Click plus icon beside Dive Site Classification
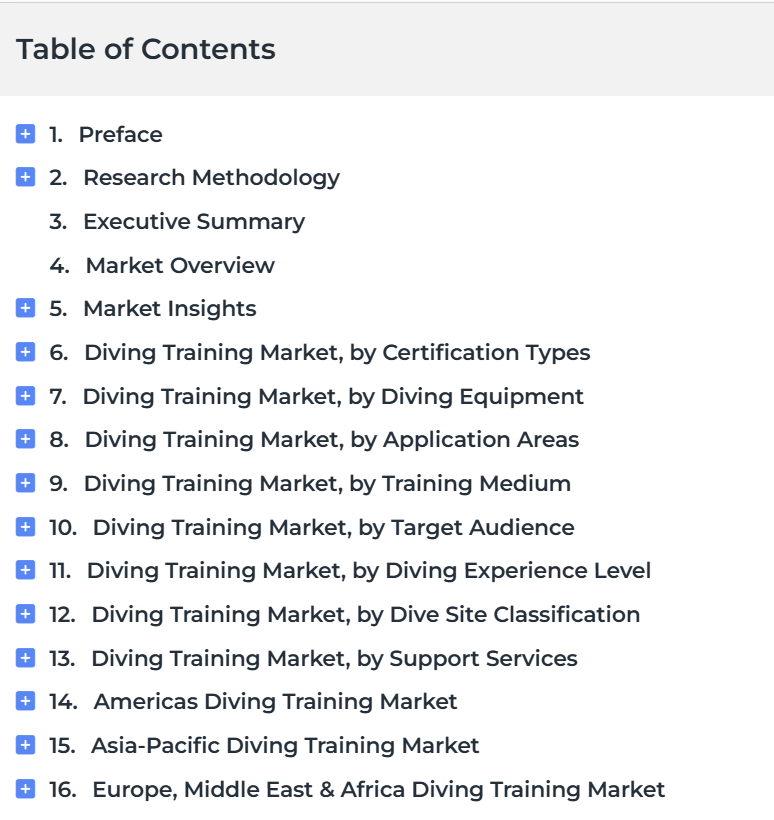 pyautogui.click(x=26, y=615)
